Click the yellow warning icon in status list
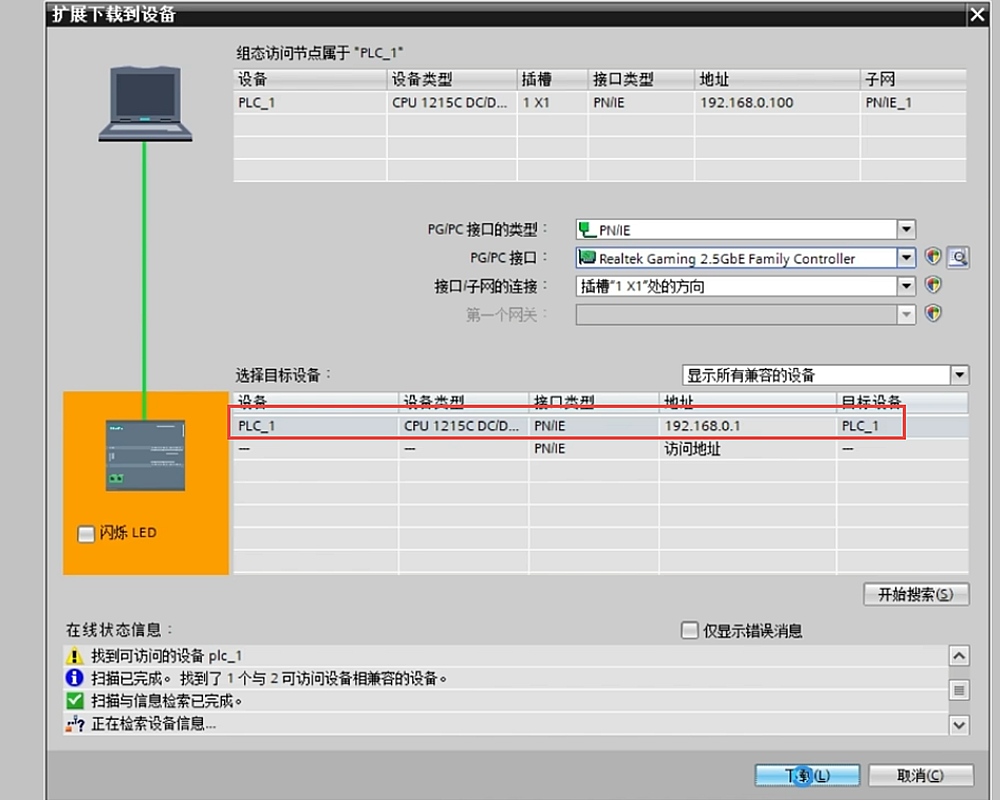The width and height of the screenshot is (1000, 800). click(74, 656)
